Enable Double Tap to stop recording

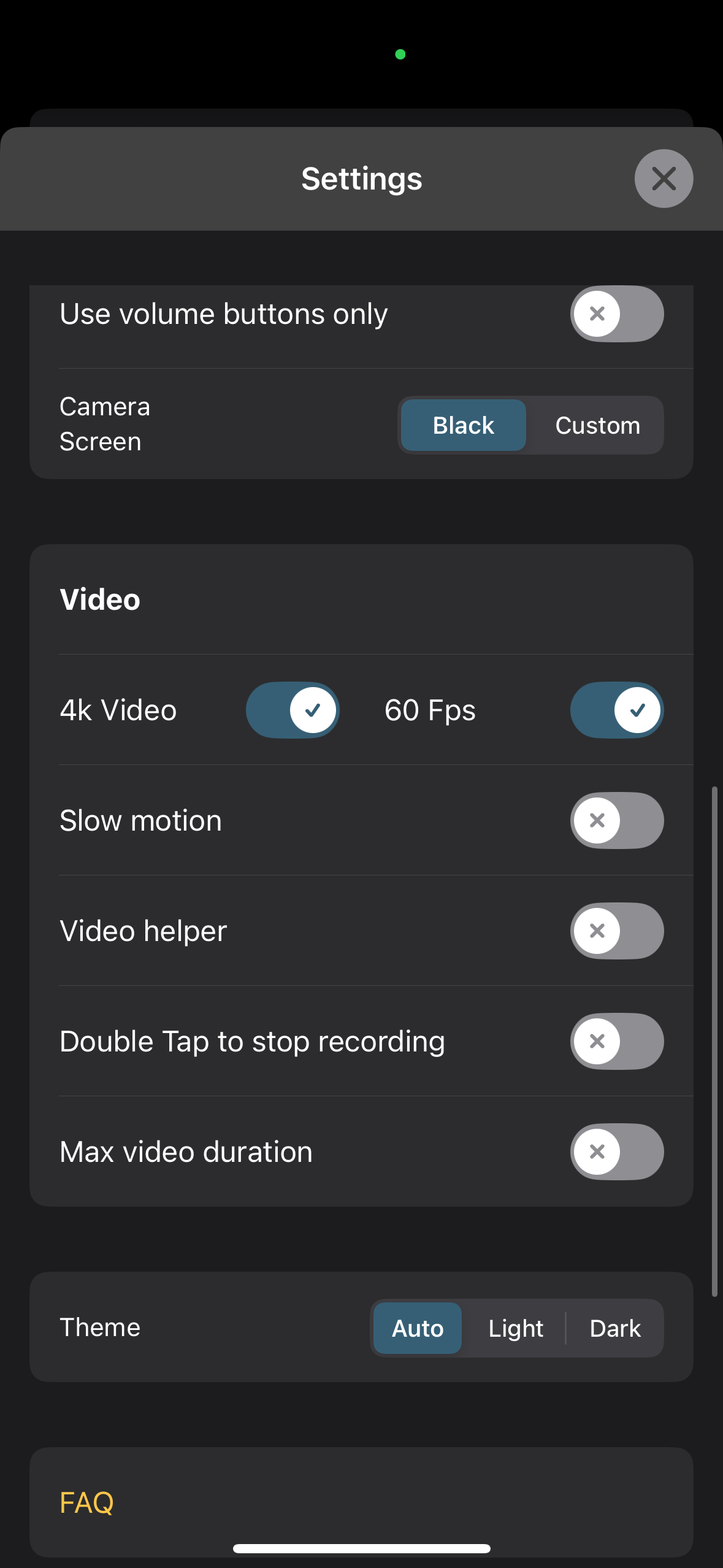pos(617,1041)
